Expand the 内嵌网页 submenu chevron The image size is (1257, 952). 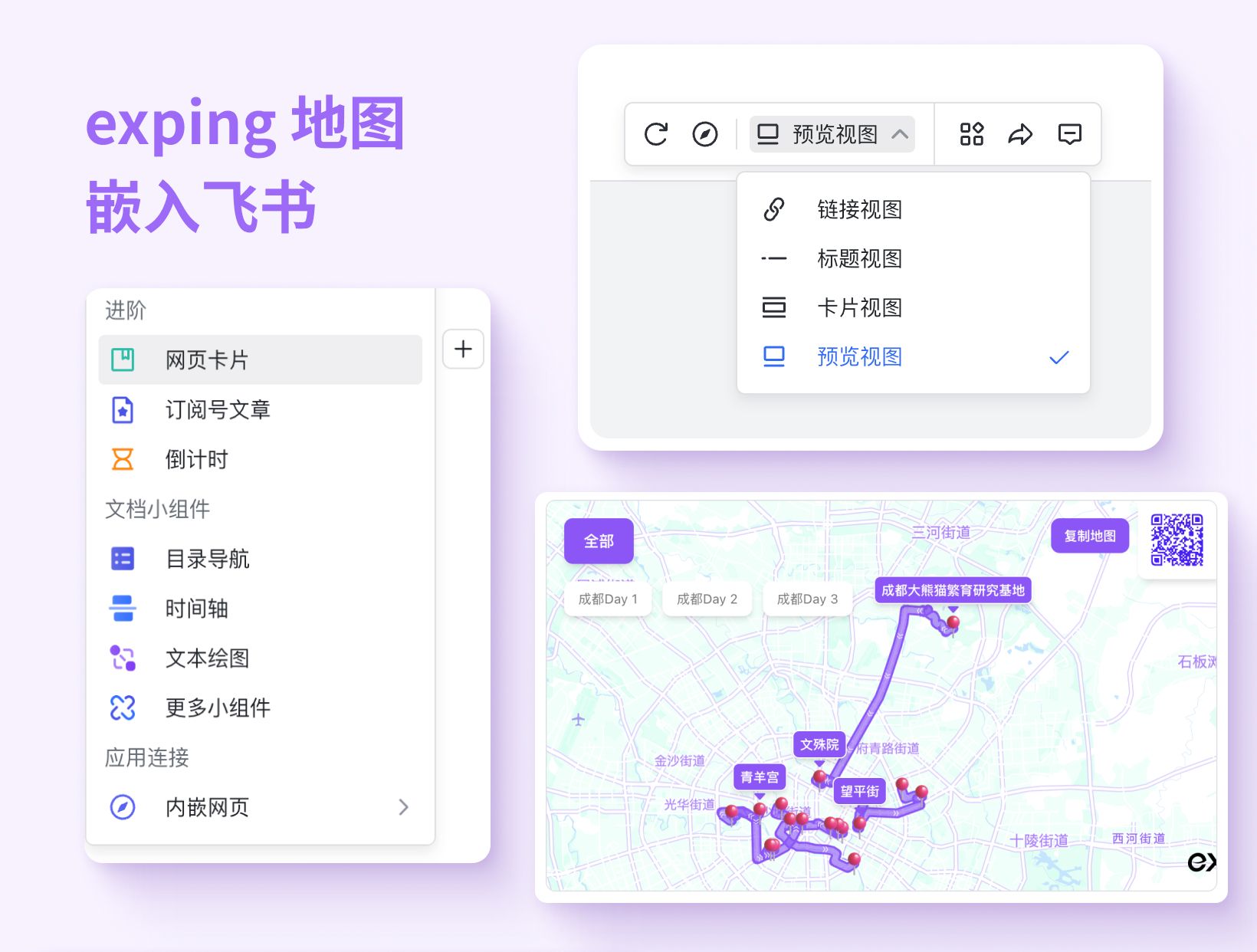coord(404,807)
